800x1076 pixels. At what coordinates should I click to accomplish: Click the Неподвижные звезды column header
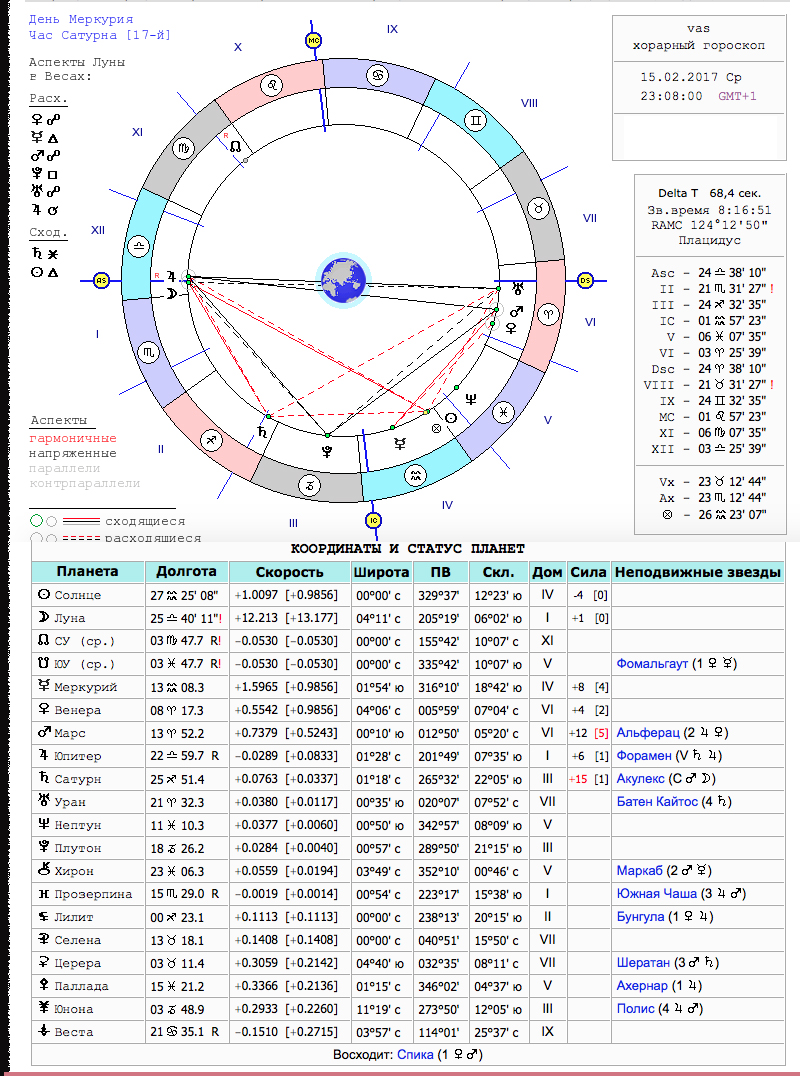tap(698, 572)
